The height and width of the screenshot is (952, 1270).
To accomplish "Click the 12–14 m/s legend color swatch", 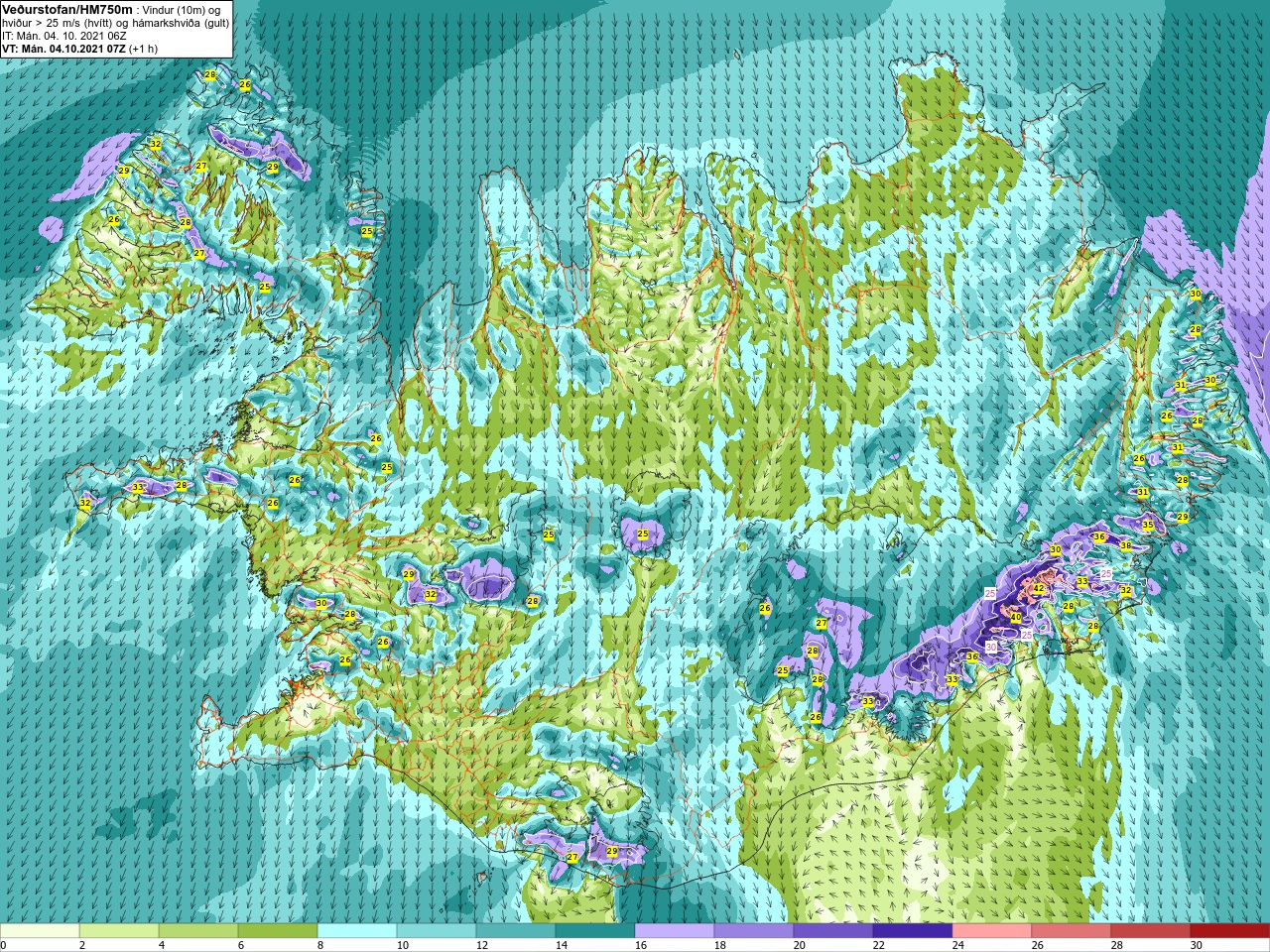I will tap(516, 931).
